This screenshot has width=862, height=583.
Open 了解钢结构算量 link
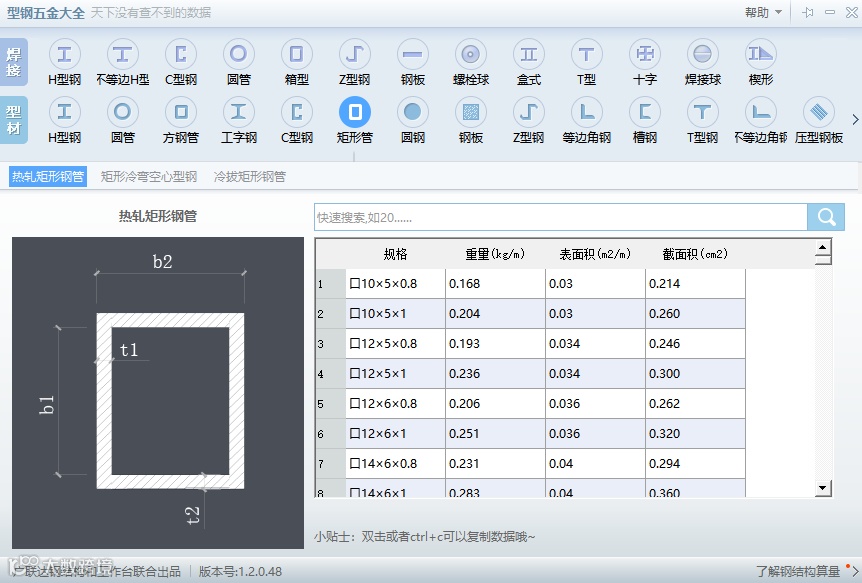click(x=798, y=571)
